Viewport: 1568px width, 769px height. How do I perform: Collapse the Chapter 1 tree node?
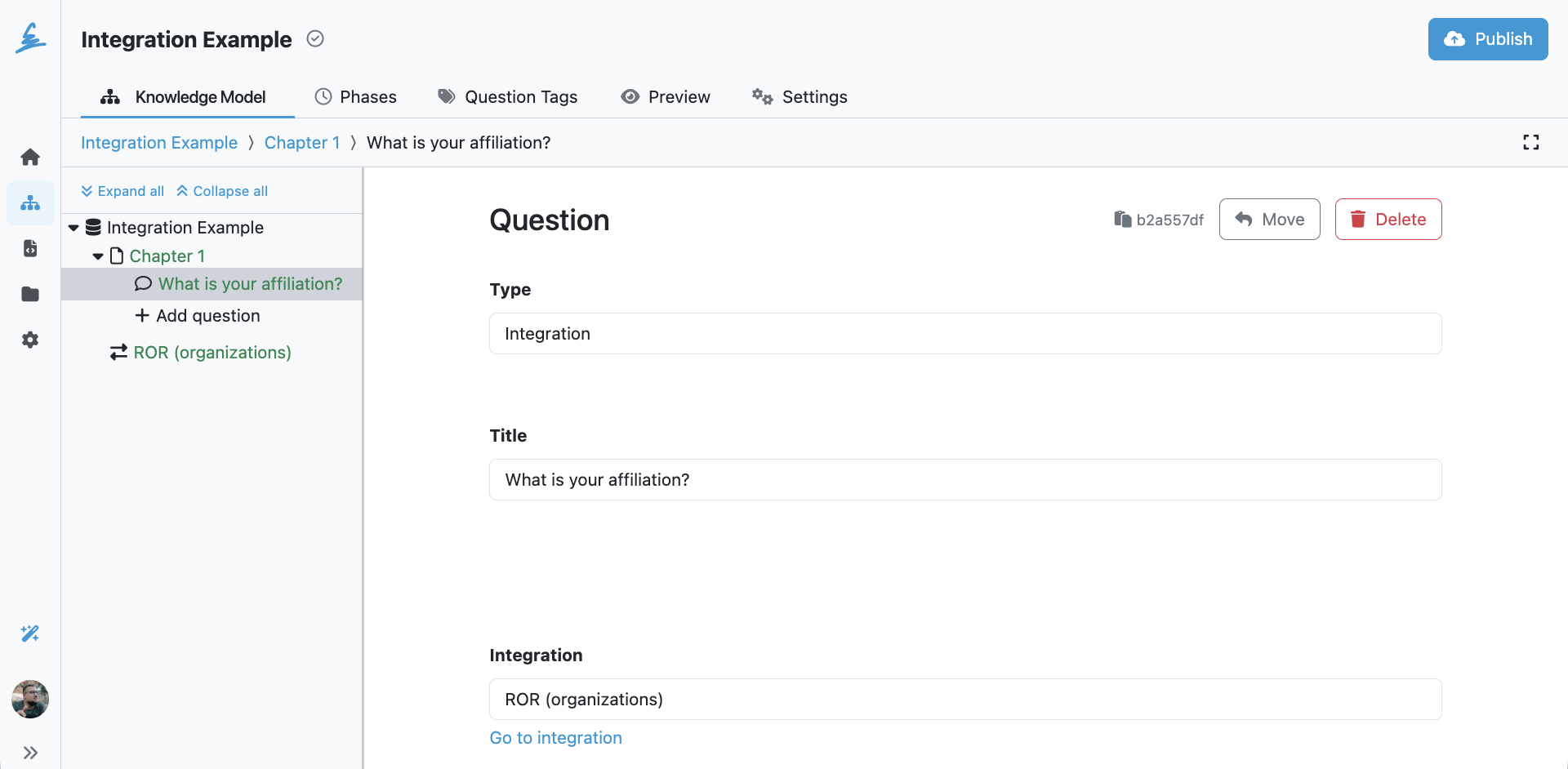click(99, 256)
